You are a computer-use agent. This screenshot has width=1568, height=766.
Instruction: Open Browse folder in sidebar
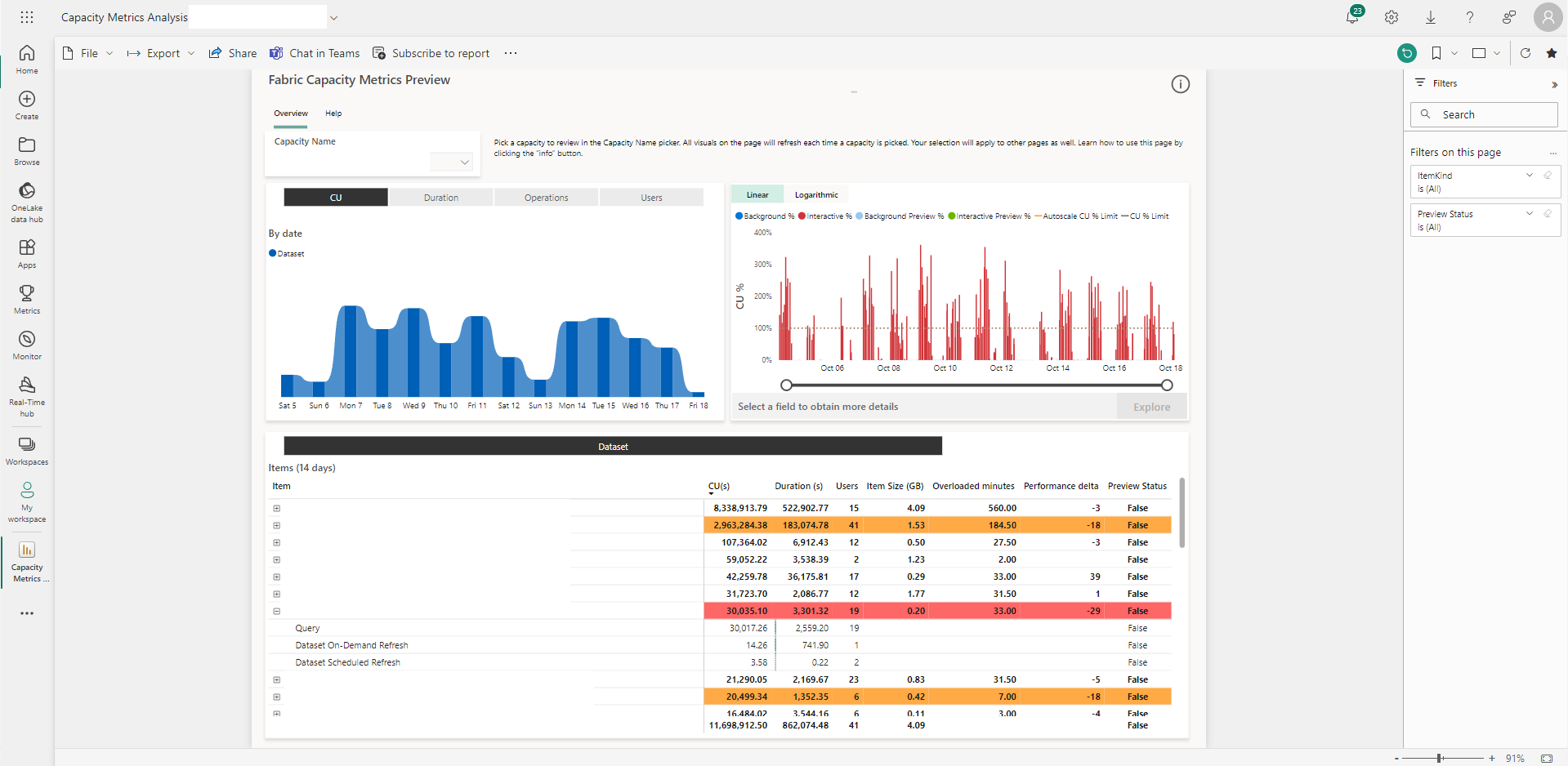tap(27, 151)
